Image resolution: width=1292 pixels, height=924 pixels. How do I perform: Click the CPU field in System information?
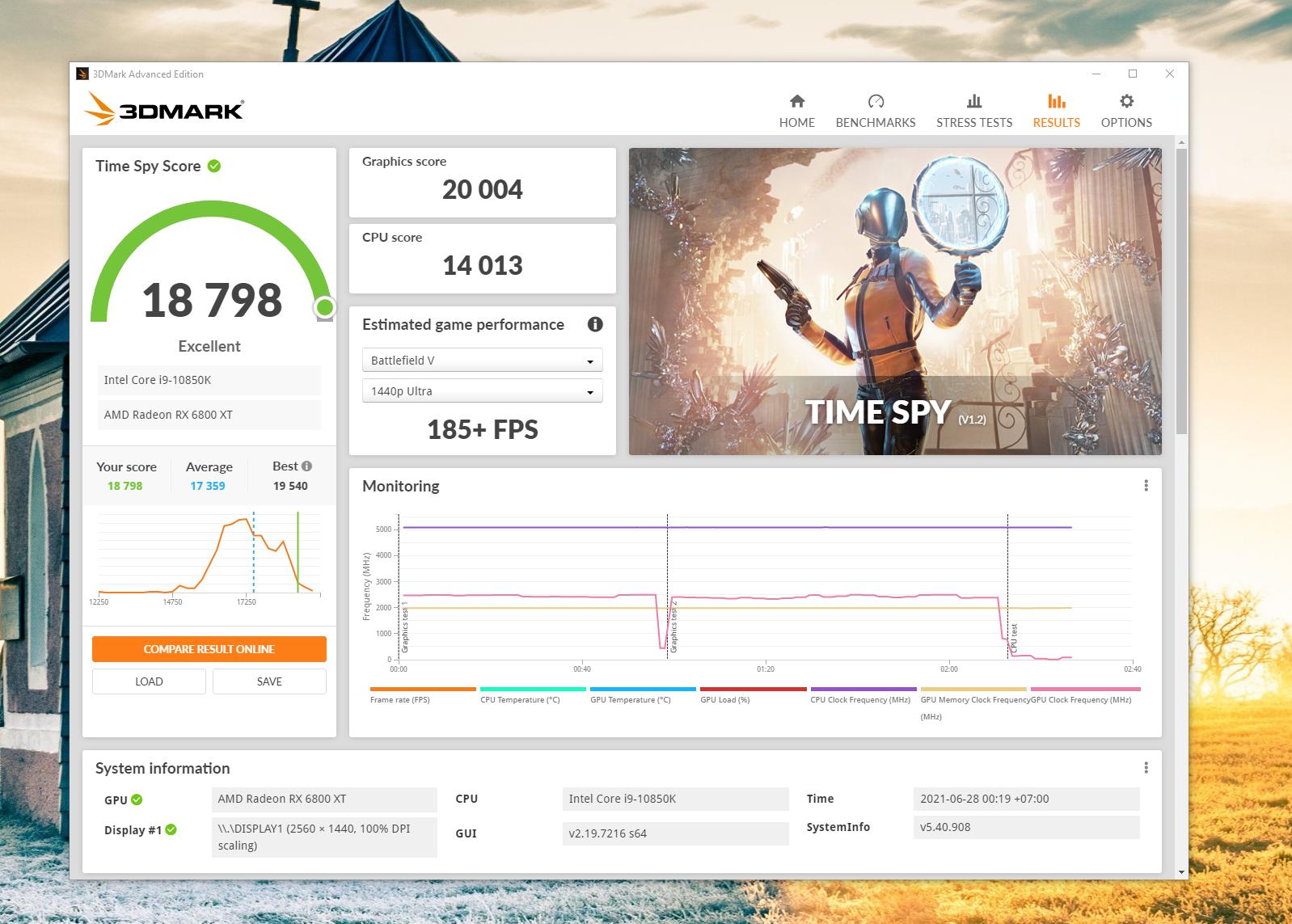click(x=676, y=799)
